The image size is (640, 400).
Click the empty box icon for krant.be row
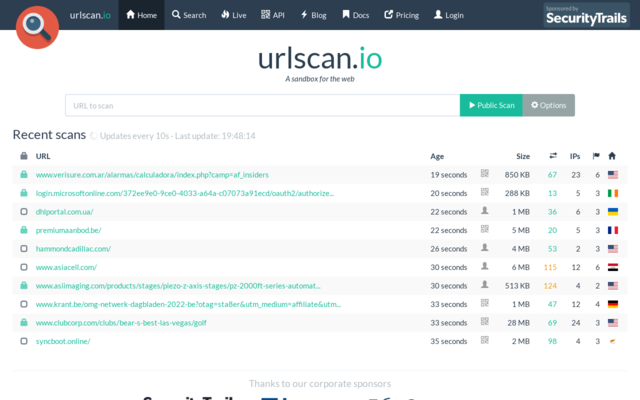point(24,304)
